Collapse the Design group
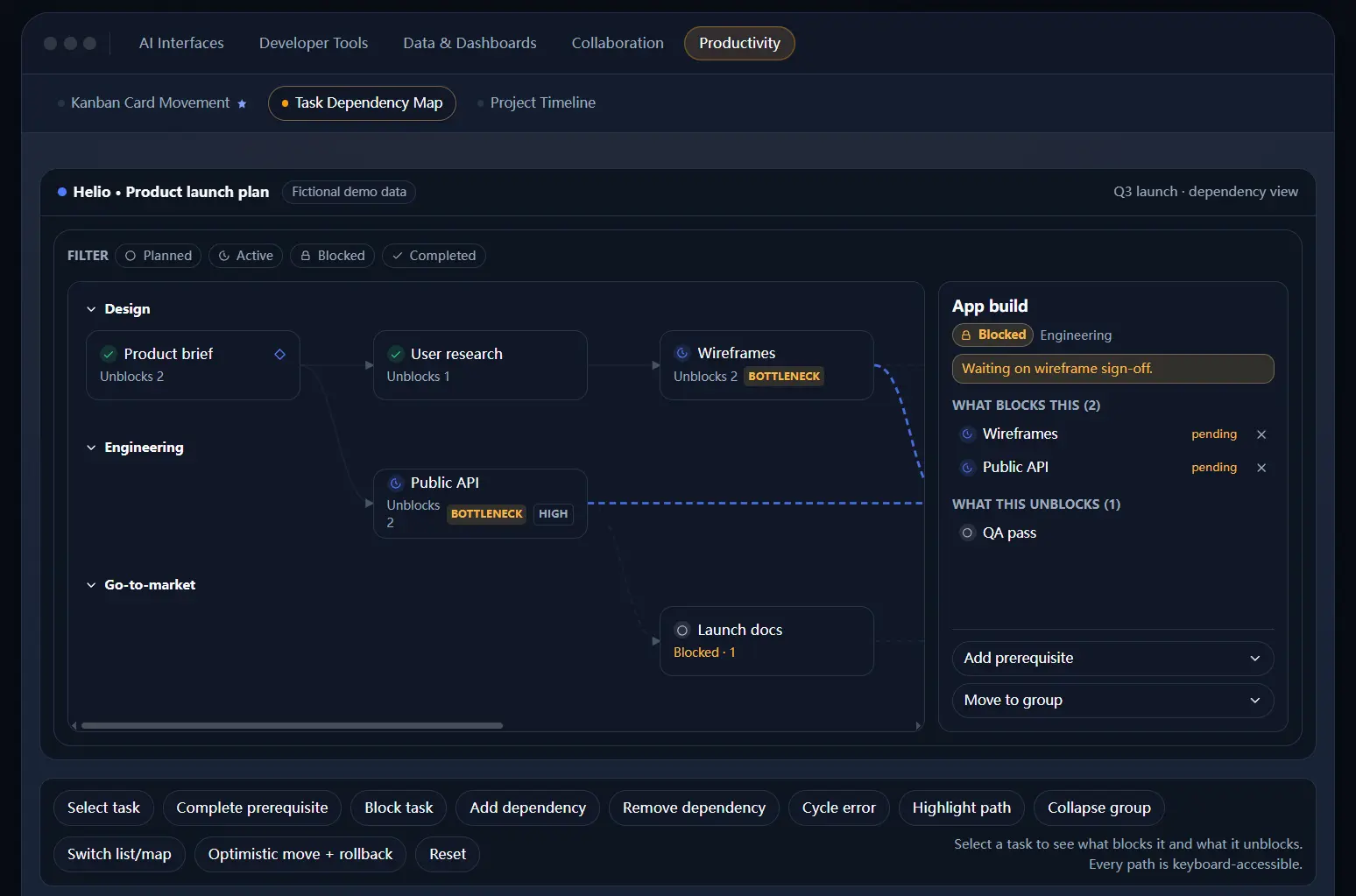The width and height of the screenshot is (1356, 896). pos(118,309)
